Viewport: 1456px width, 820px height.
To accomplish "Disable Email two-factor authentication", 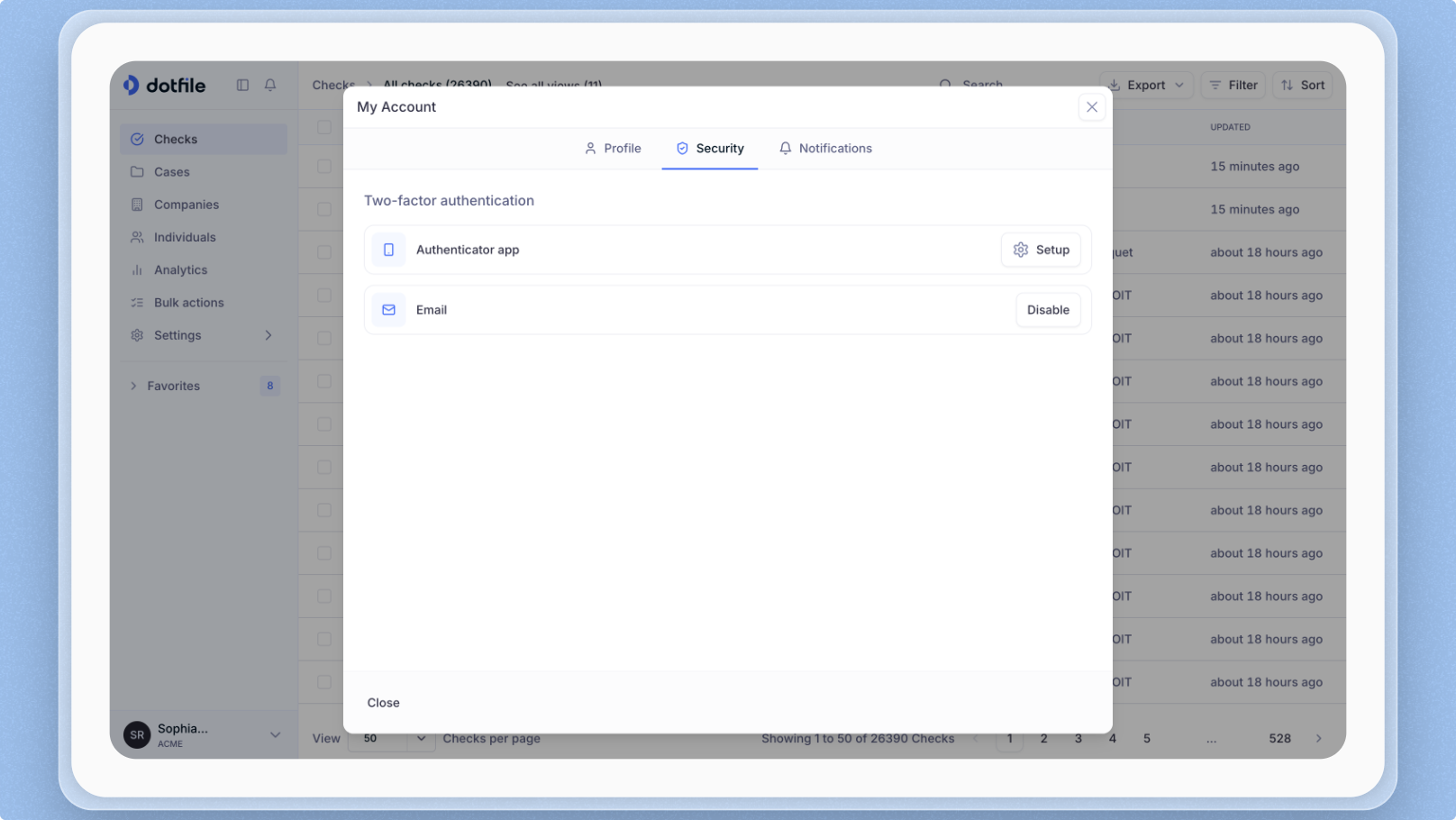I will pyautogui.click(x=1049, y=310).
